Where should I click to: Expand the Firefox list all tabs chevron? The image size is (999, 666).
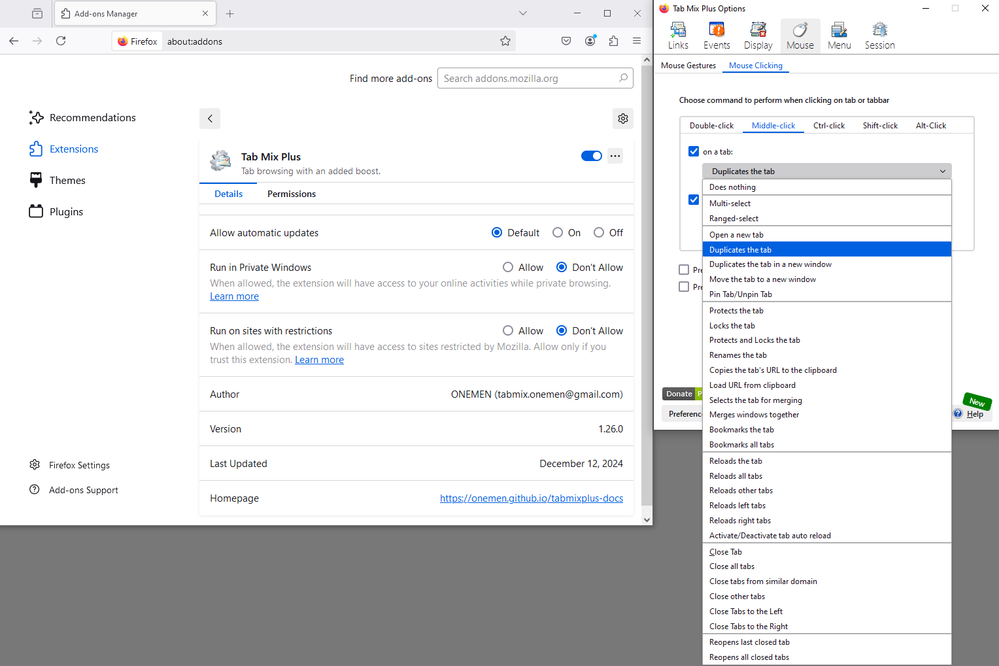(x=523, y=13)
